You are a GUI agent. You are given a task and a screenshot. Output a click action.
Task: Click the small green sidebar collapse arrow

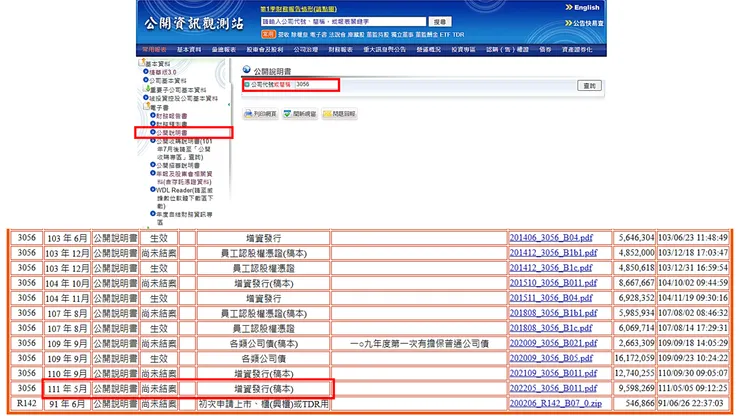[229, 105]
